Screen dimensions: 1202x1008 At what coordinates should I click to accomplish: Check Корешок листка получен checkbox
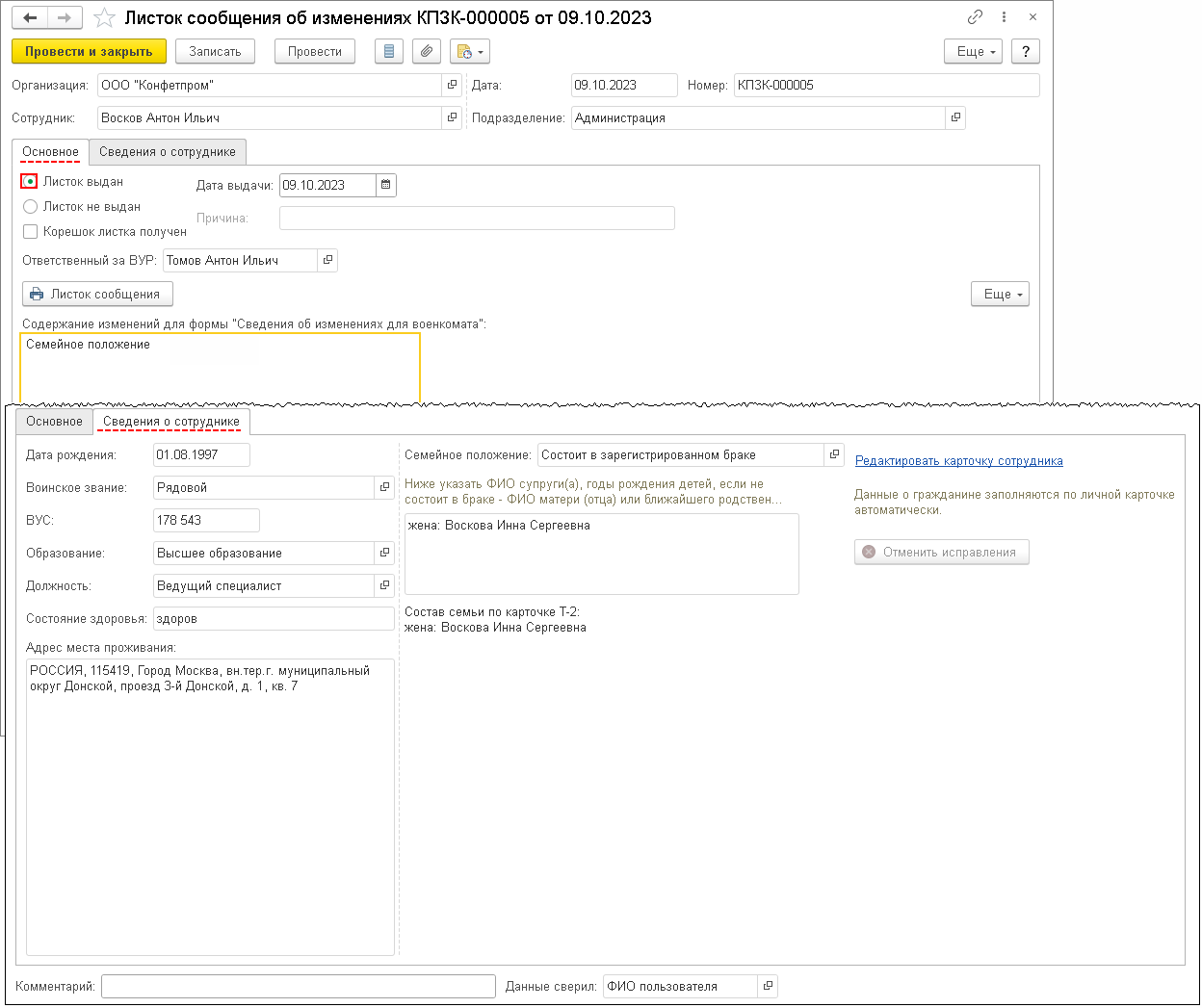point(30,231)
